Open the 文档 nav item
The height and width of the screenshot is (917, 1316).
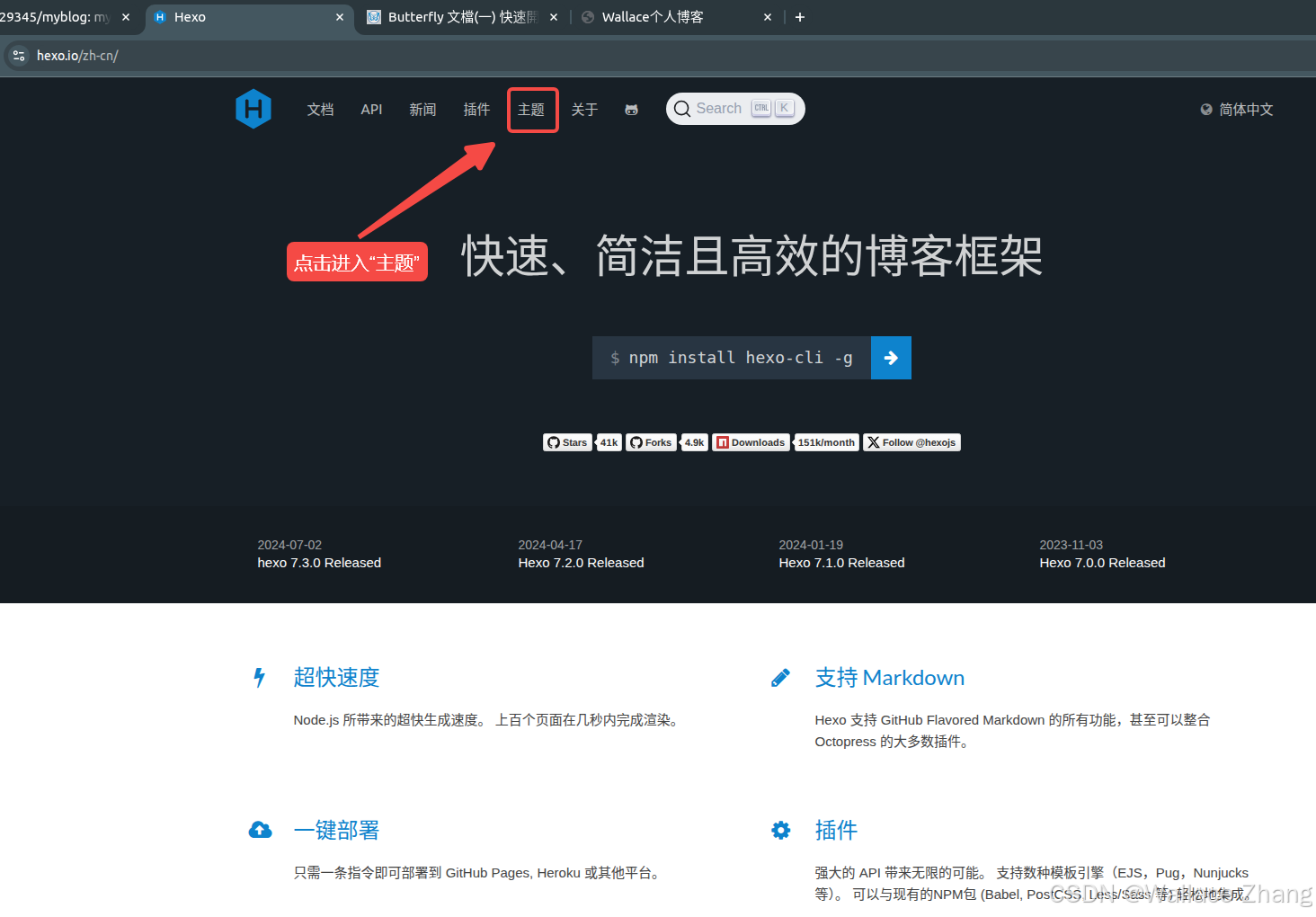[320, 110]
